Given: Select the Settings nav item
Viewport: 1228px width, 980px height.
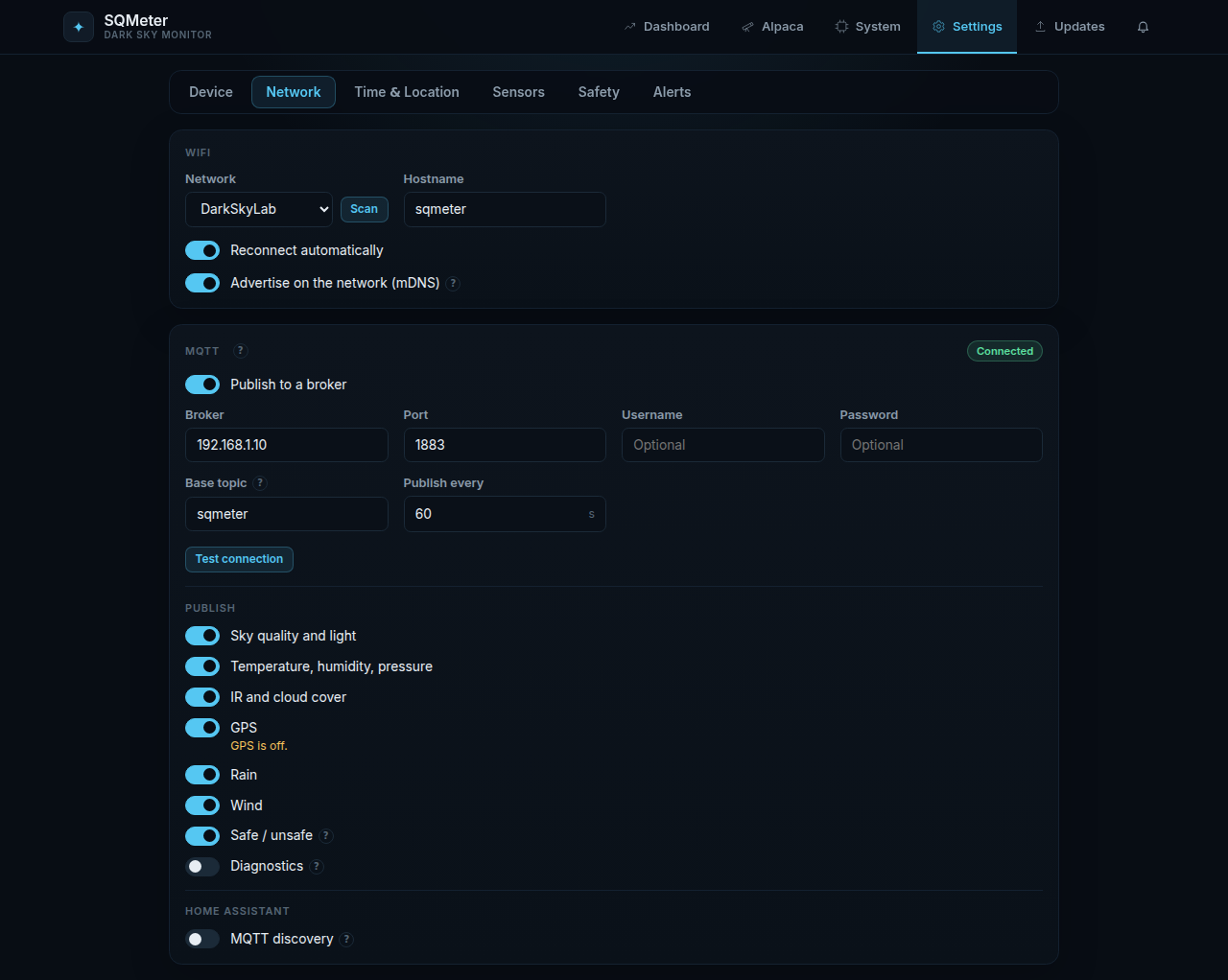Looking at the screenshot, I should coord(967,27).
